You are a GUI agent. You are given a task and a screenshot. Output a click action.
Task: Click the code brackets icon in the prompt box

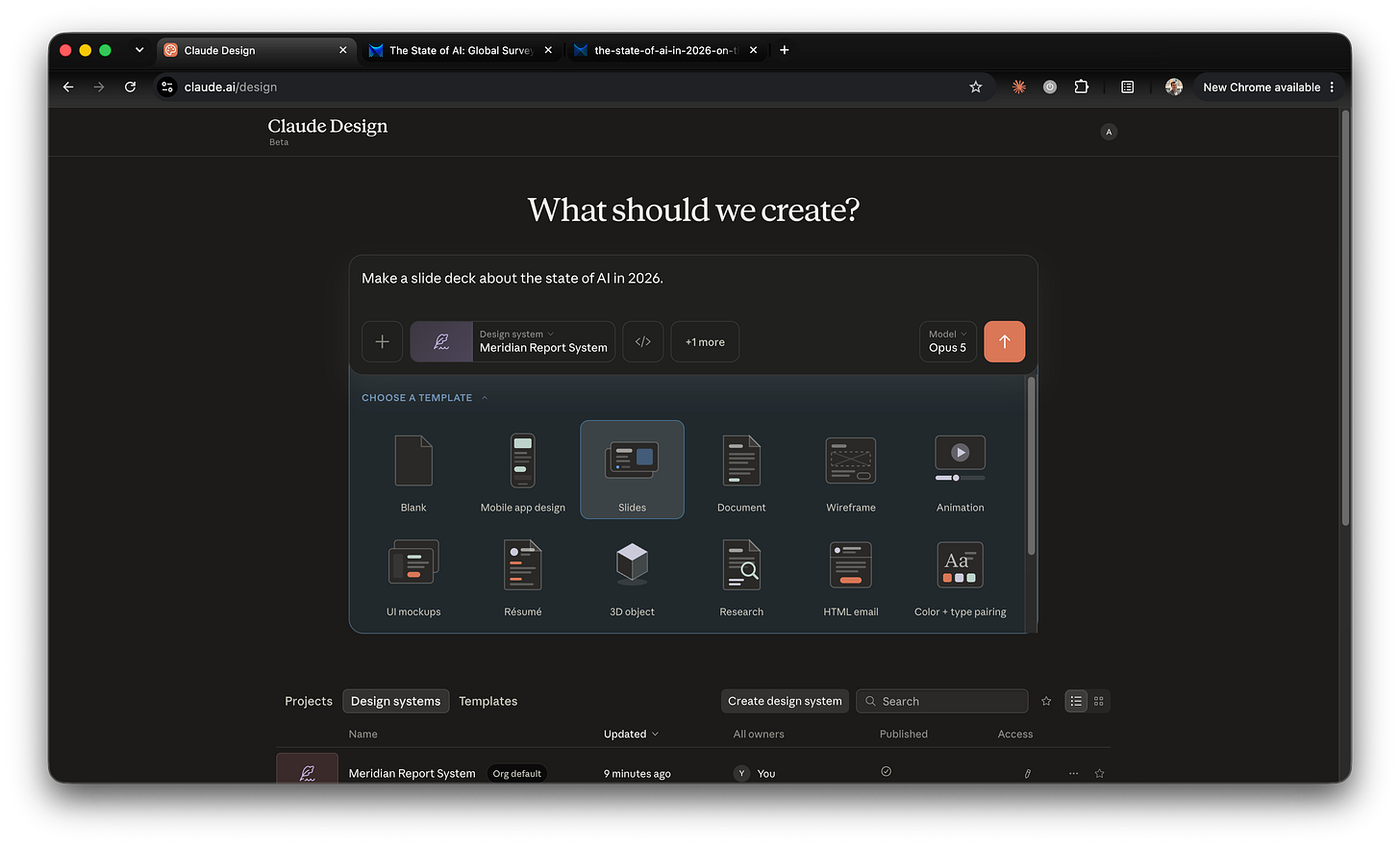tap(643, 341)
